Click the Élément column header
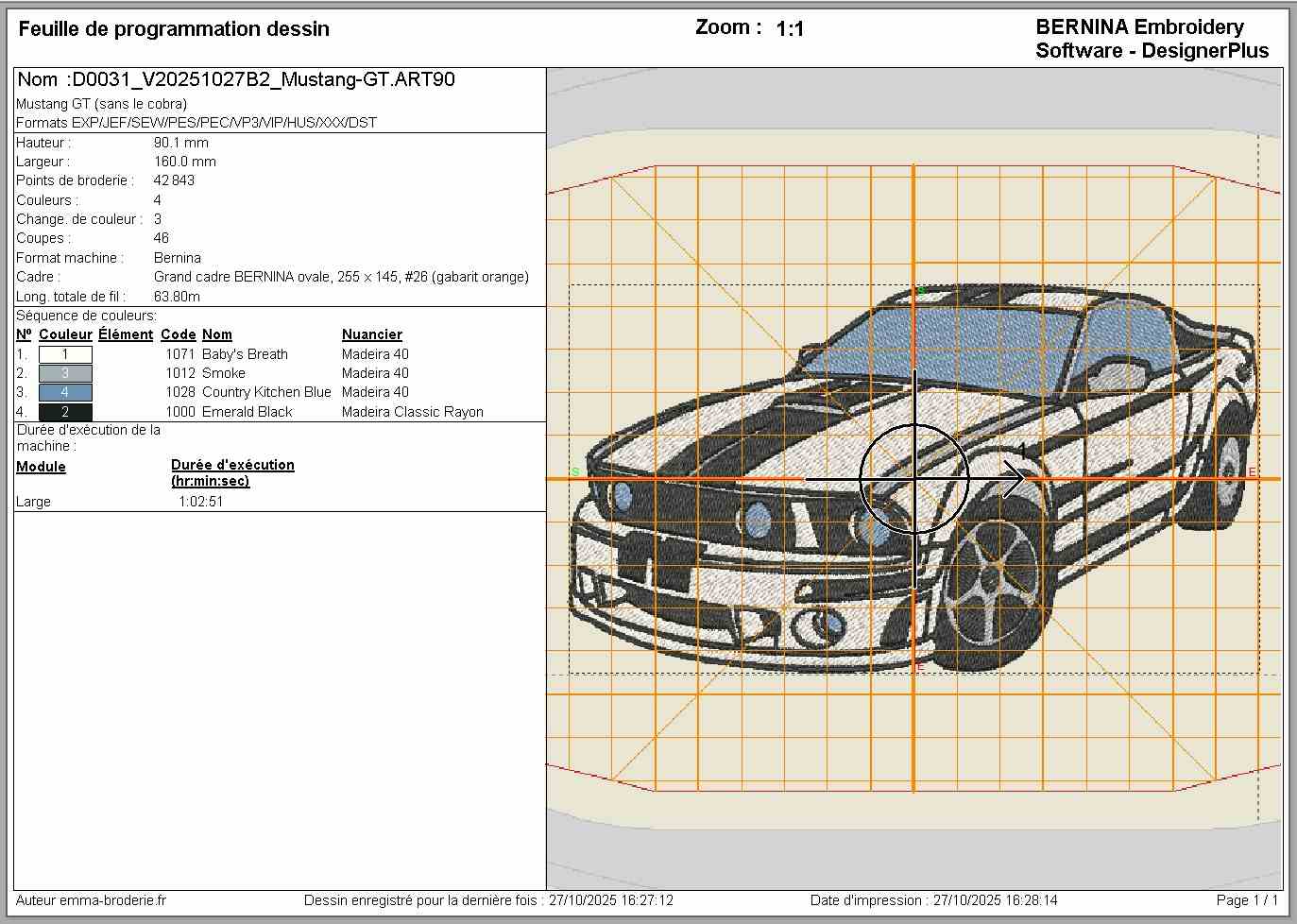Image resolution: width=1297 pixels, height=924 pixels. (x=126, y=334)
